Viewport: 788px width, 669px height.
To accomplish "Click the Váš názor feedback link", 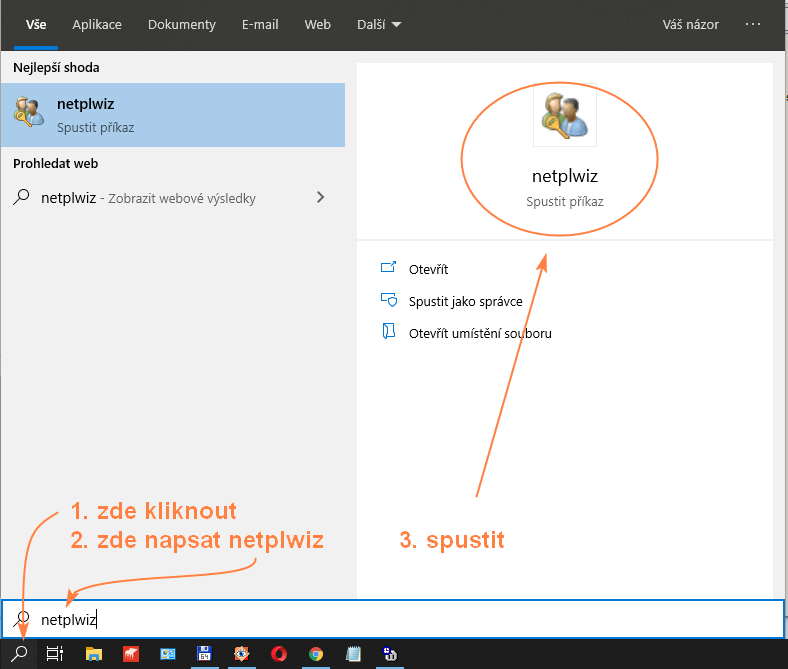I will (x=690, y=25).
